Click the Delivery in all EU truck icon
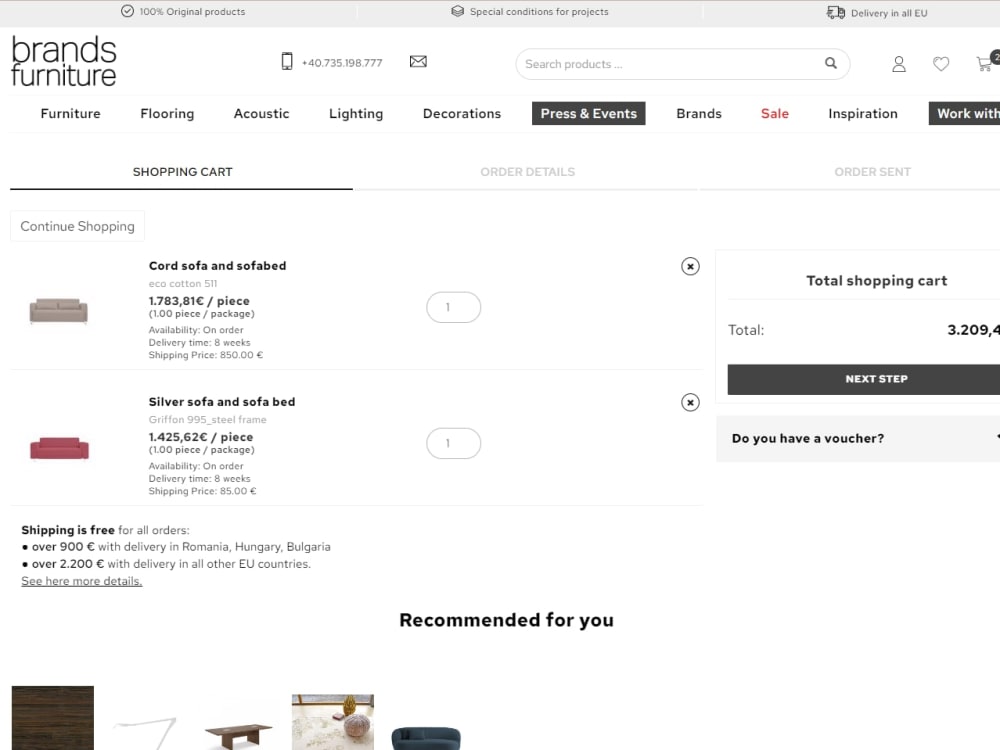The height and width of the screenshot is (750, 1000). click(835, 12)
